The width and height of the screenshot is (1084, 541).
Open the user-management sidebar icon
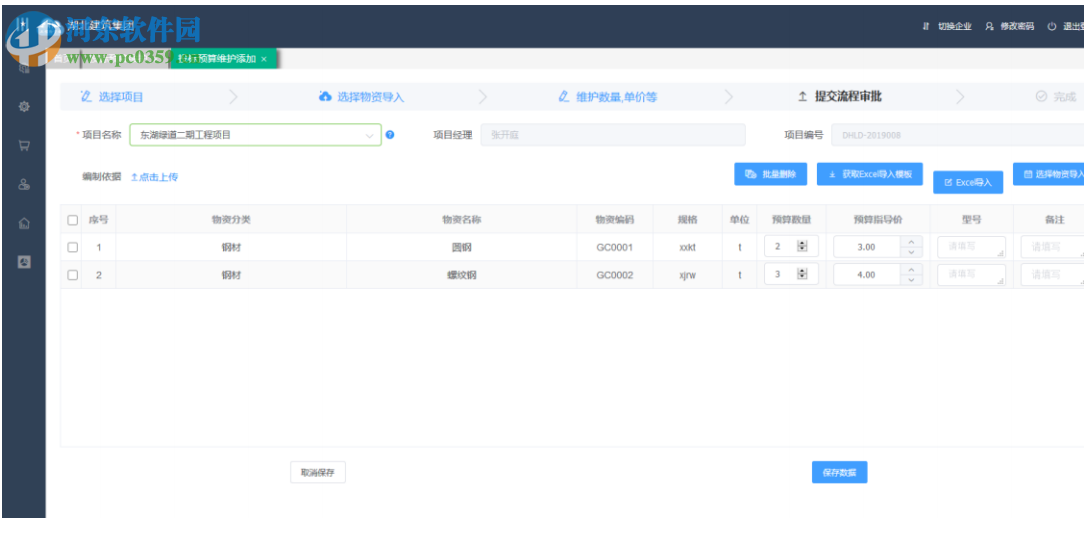coord(24,184)
